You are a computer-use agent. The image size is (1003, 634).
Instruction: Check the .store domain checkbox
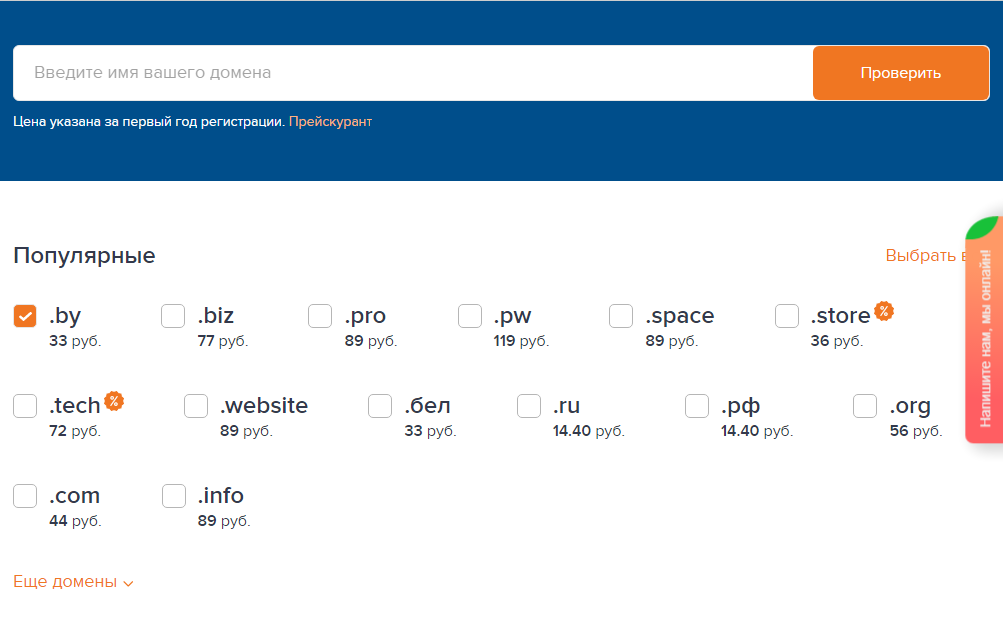787,316
